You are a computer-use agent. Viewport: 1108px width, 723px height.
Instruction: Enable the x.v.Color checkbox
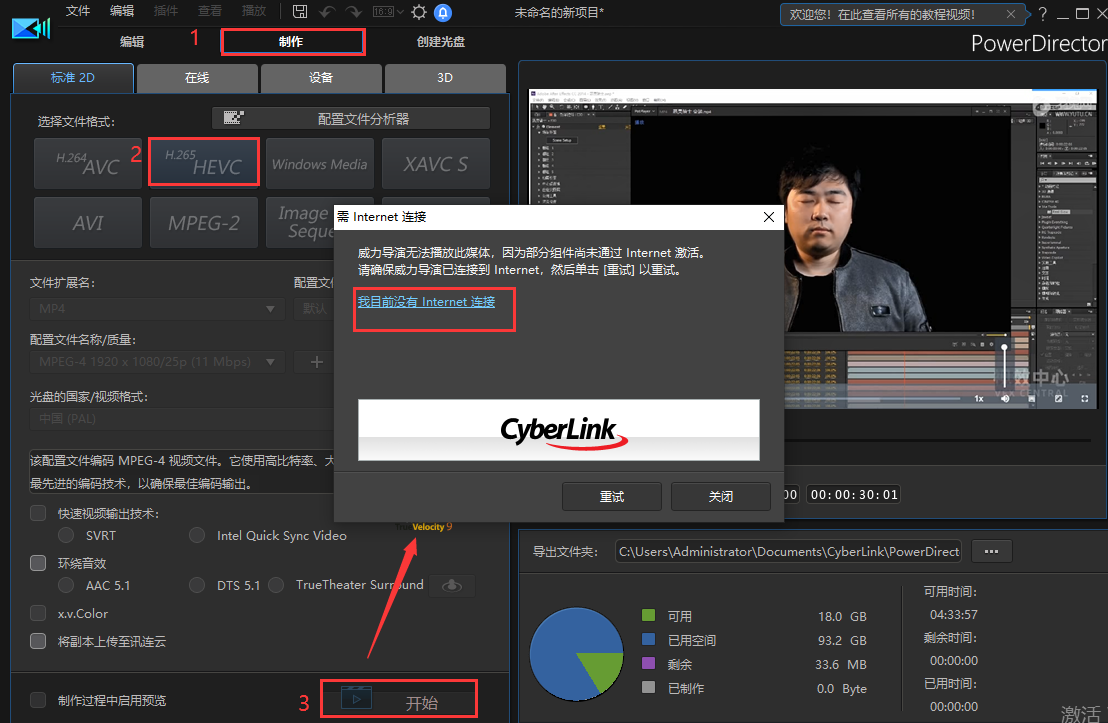(38, 613)
